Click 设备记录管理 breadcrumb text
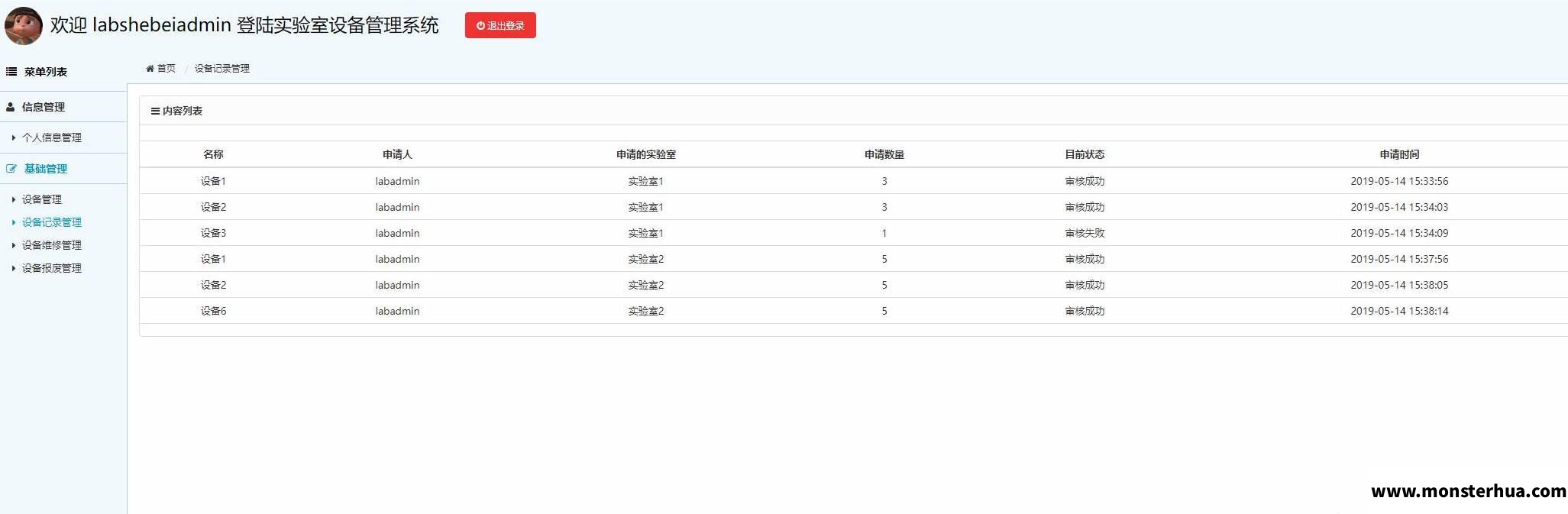 222,69
